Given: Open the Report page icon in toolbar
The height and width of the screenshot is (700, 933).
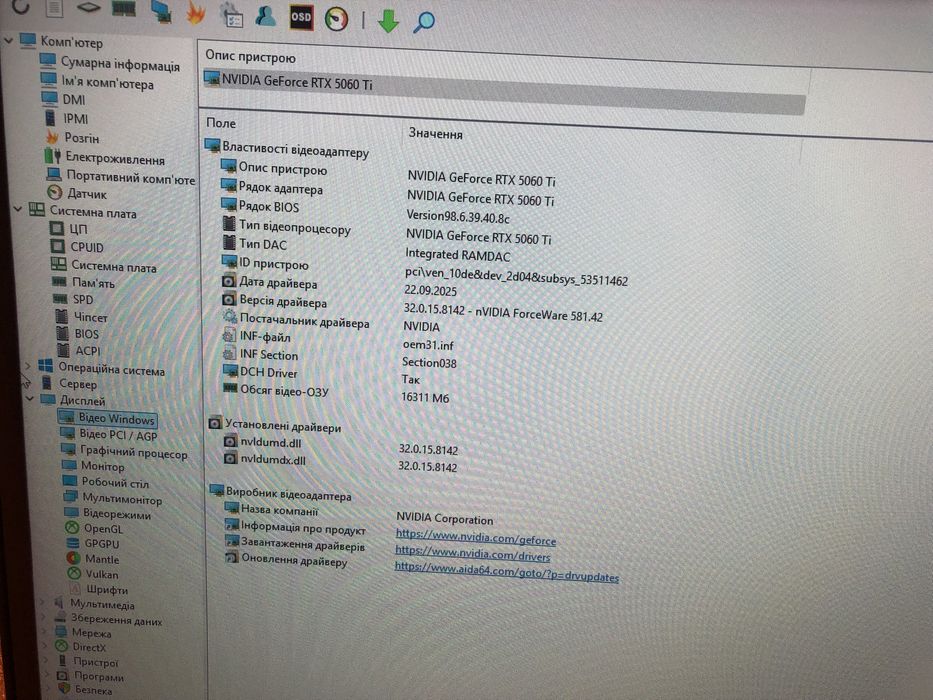Looking at the screenshot, I should click(54, 7).
